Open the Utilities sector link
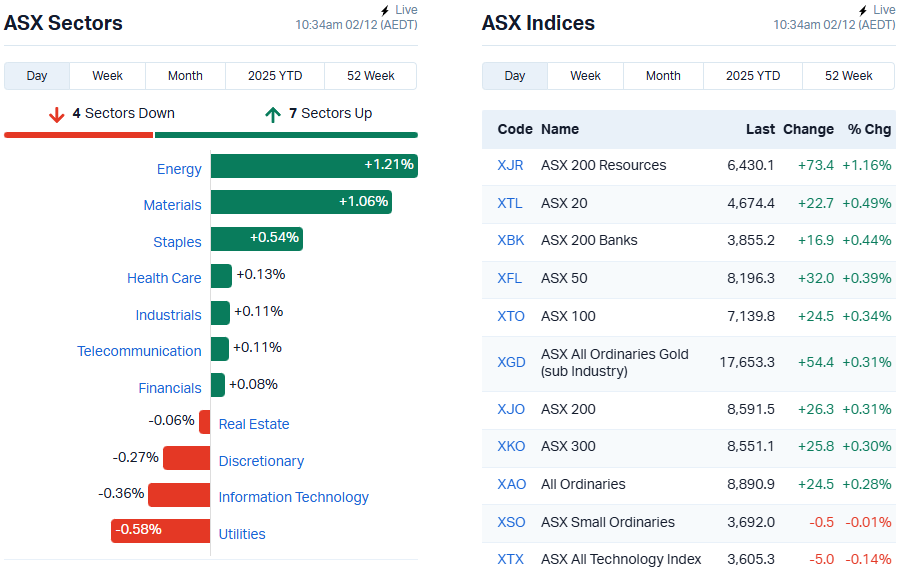The image size is (911, 572). click(242, 534)
